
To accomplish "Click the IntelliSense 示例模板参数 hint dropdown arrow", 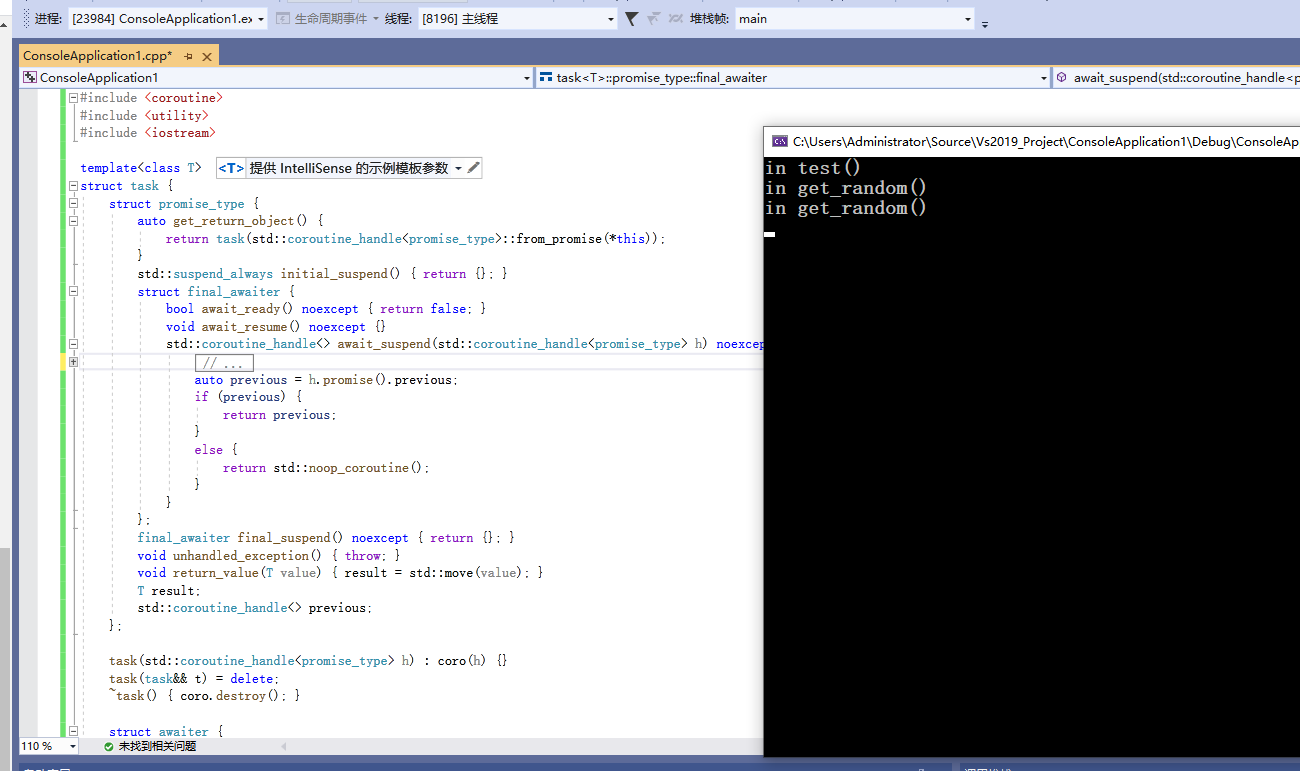I will [x=456, y=167].
